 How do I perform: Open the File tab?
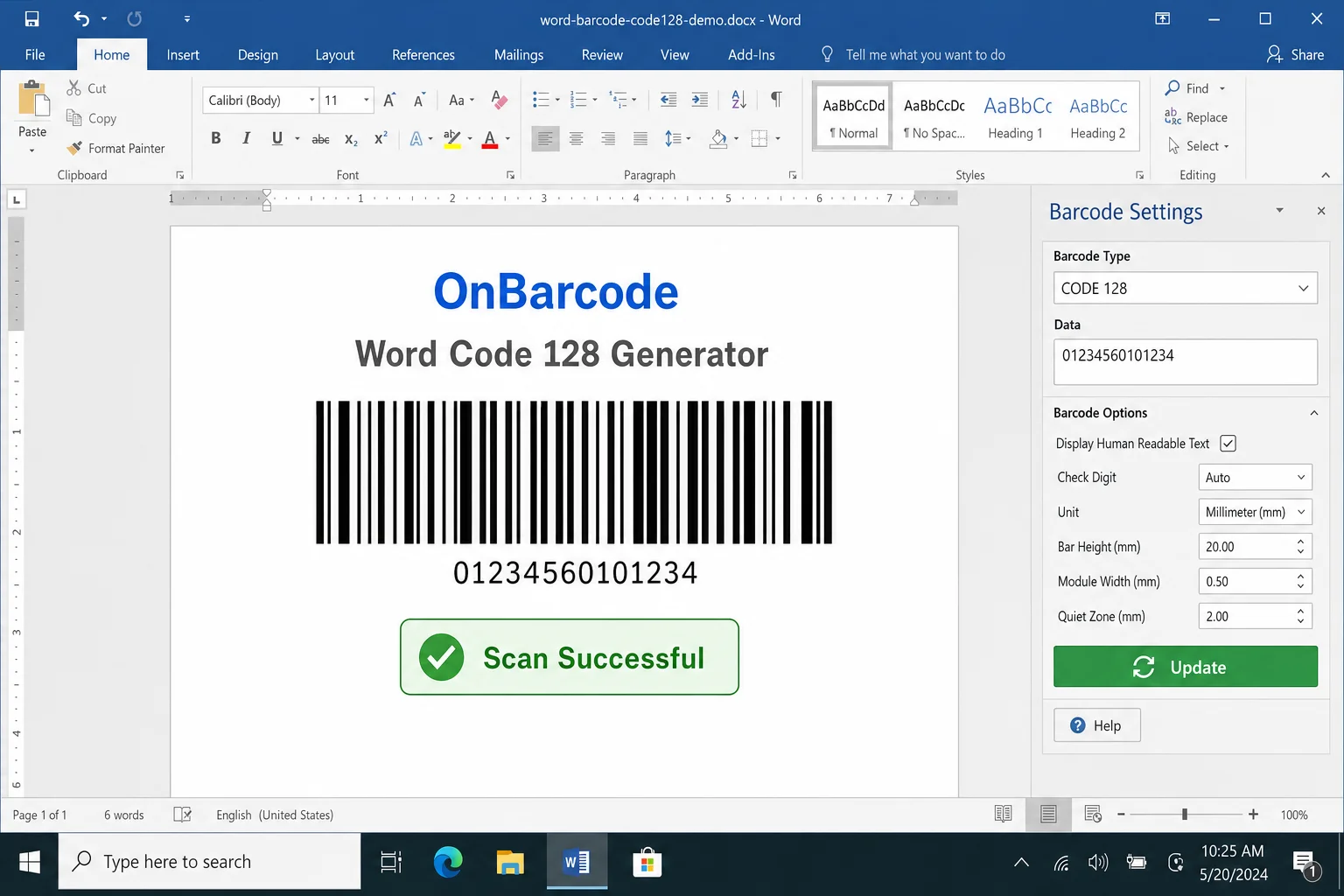click(x=35, y=54)
